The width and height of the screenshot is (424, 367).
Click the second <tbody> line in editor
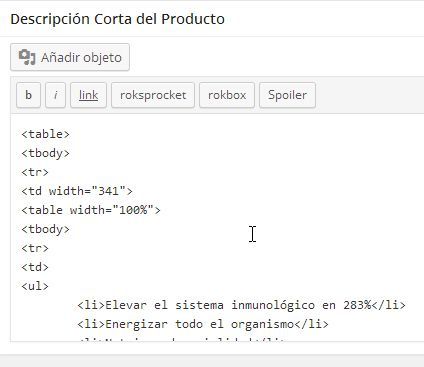point(46,229)
